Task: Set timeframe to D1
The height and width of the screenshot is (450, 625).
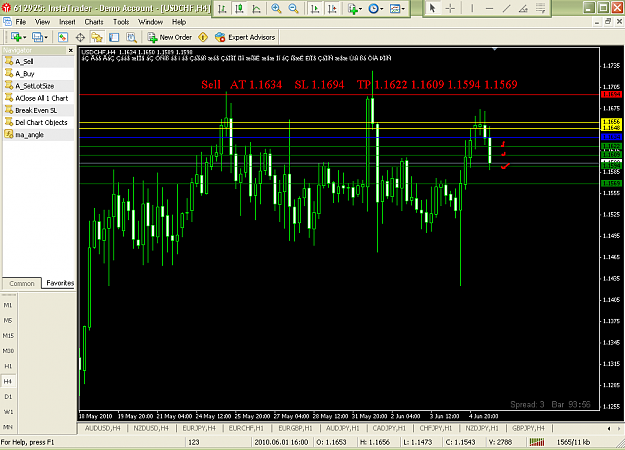Action: 8,397
